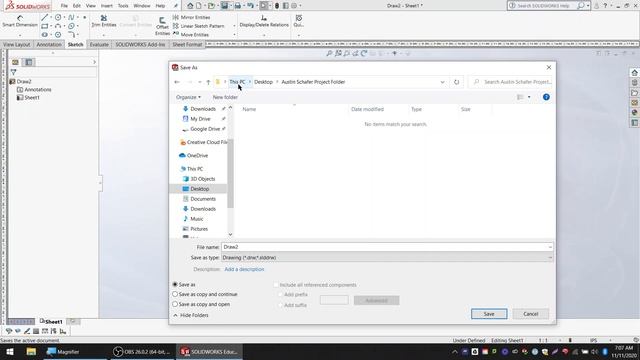The image size is (640, 360).
Task: Click the Save icon in title toolbar
Action: [x=224, y=6]
